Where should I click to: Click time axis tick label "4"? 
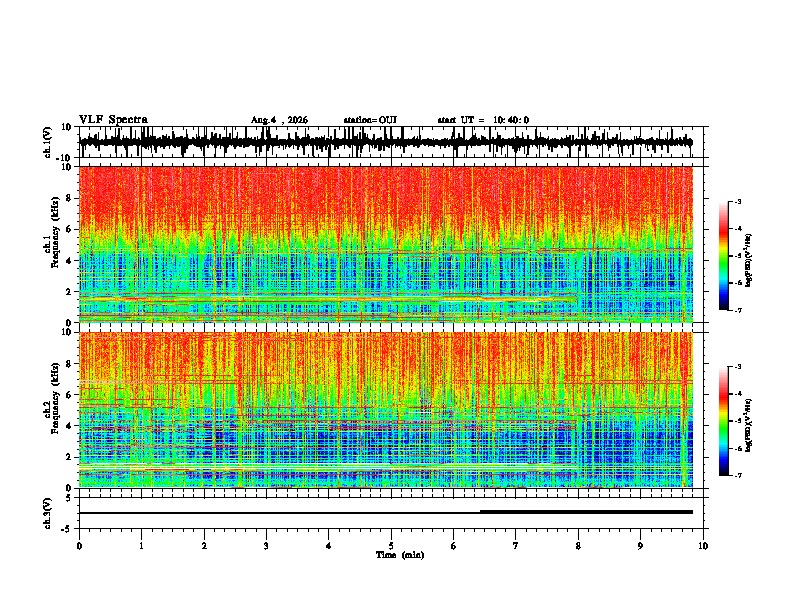click(x=329, y=546)
